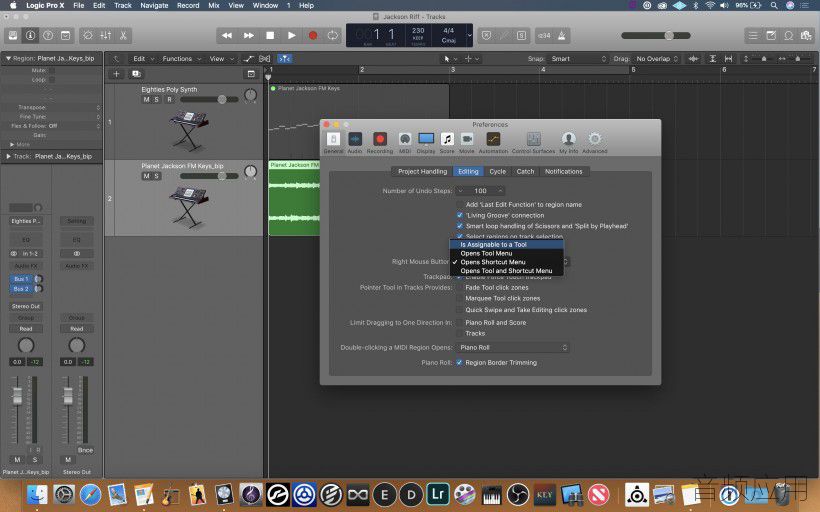
Task: Check Tracks limit dragging checkbox
Action: pyautogui.click(x=460, y=334)
